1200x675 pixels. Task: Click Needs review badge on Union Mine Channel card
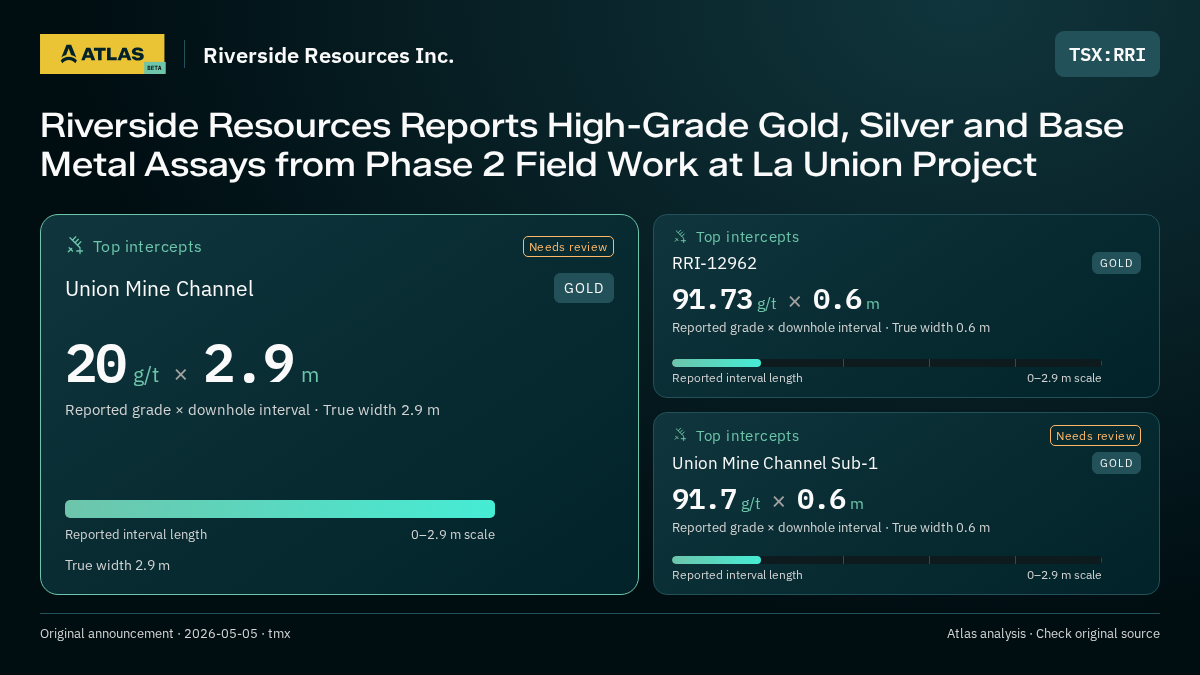[x=568, y=247]
